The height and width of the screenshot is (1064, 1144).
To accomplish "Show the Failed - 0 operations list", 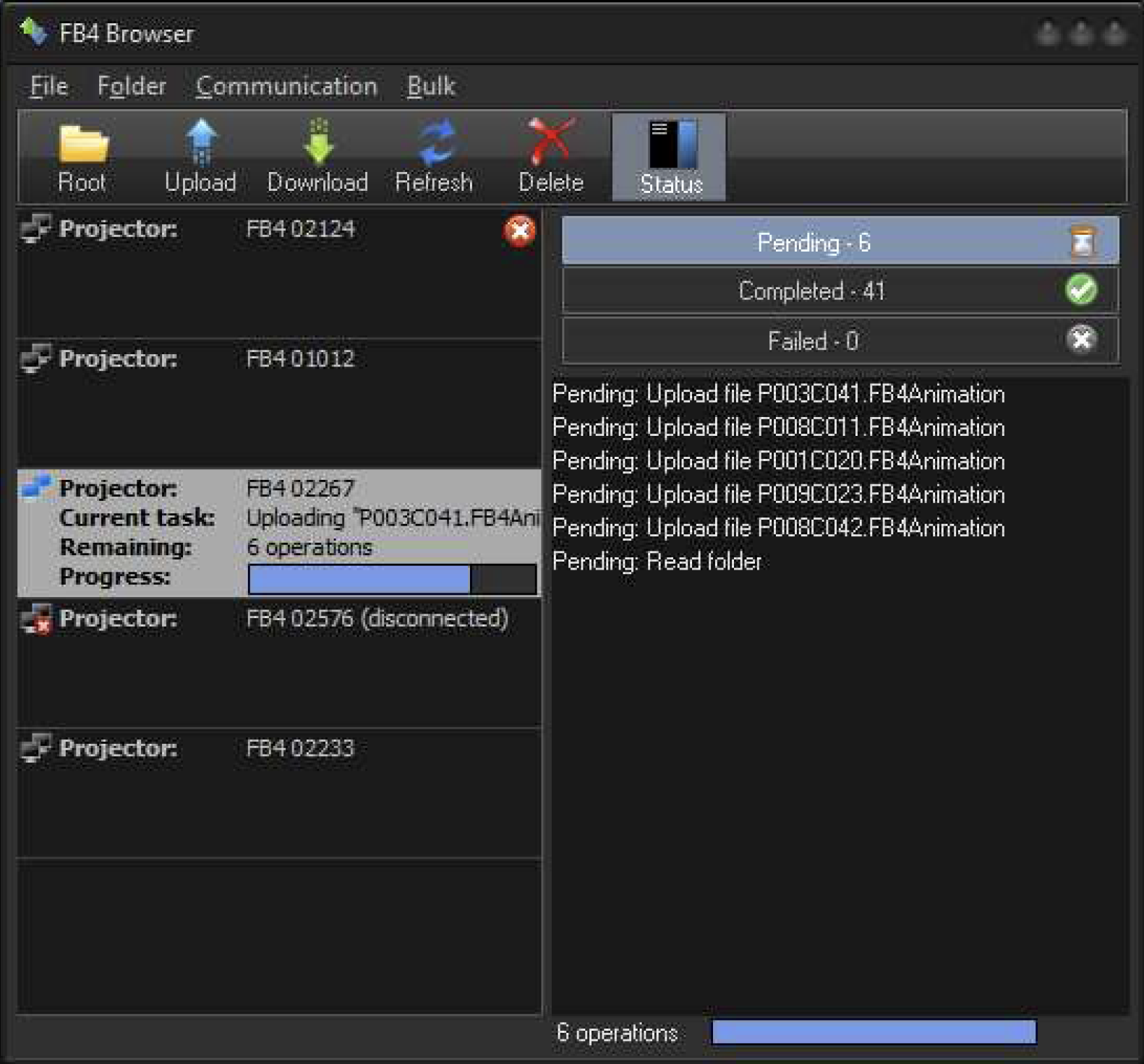I will click(840, 340).
